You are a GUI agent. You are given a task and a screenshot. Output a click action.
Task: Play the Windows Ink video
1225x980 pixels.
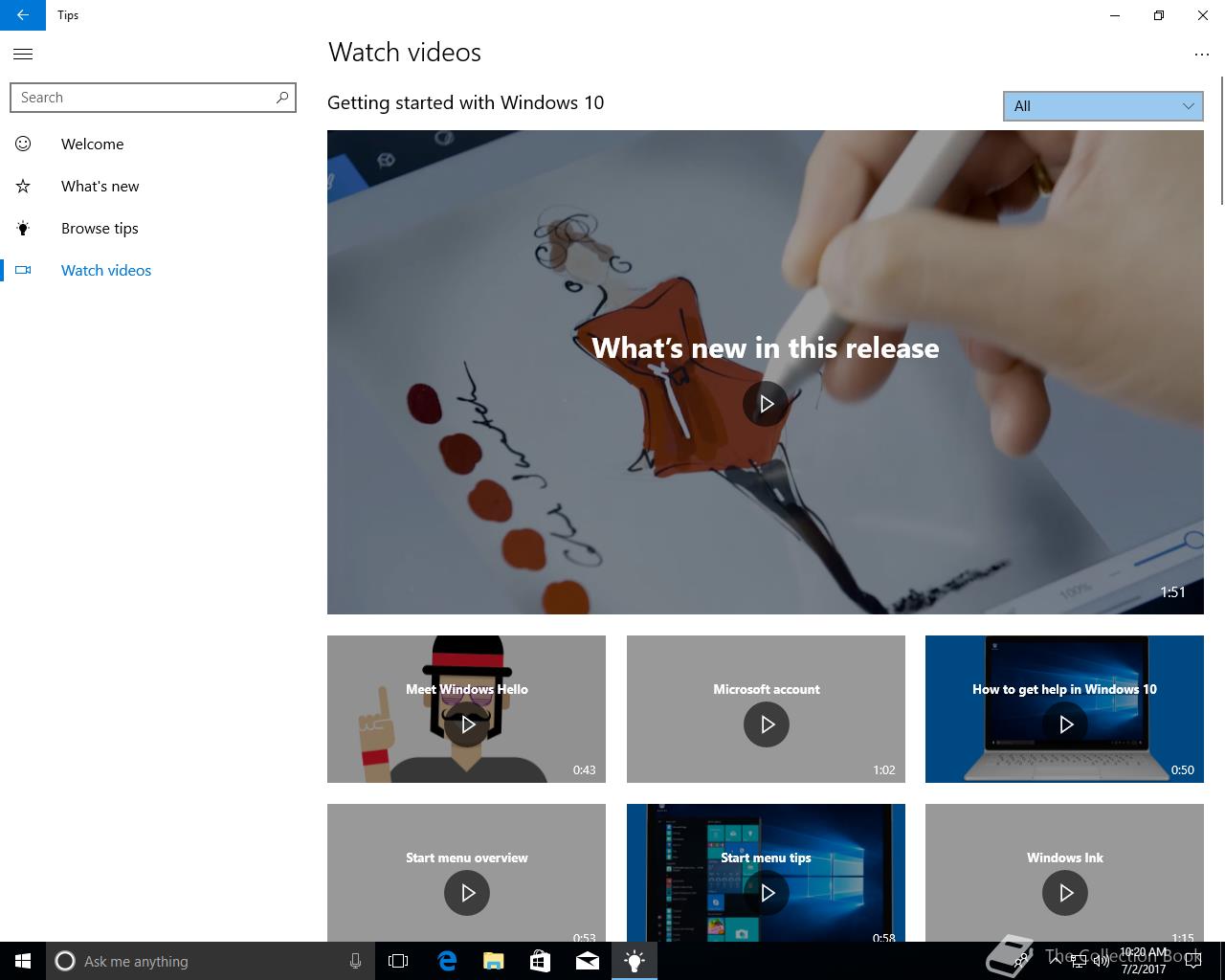point(1065,893)
